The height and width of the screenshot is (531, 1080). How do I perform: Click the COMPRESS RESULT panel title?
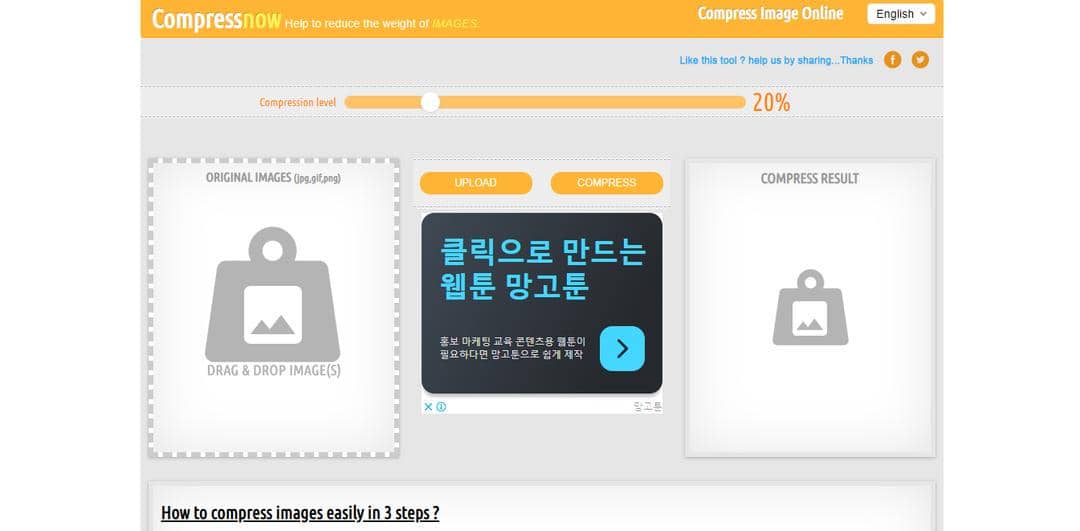809,179
